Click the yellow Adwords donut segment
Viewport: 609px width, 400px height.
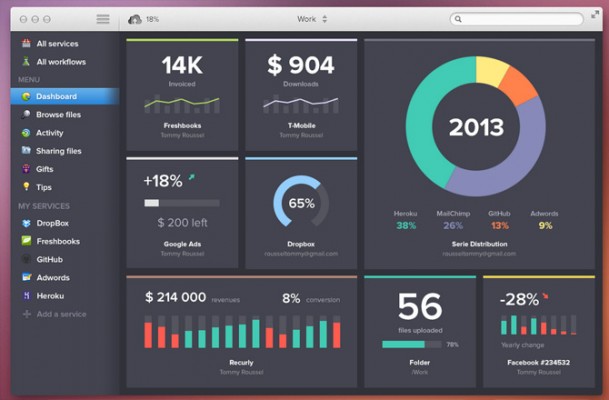pos(490,71)
